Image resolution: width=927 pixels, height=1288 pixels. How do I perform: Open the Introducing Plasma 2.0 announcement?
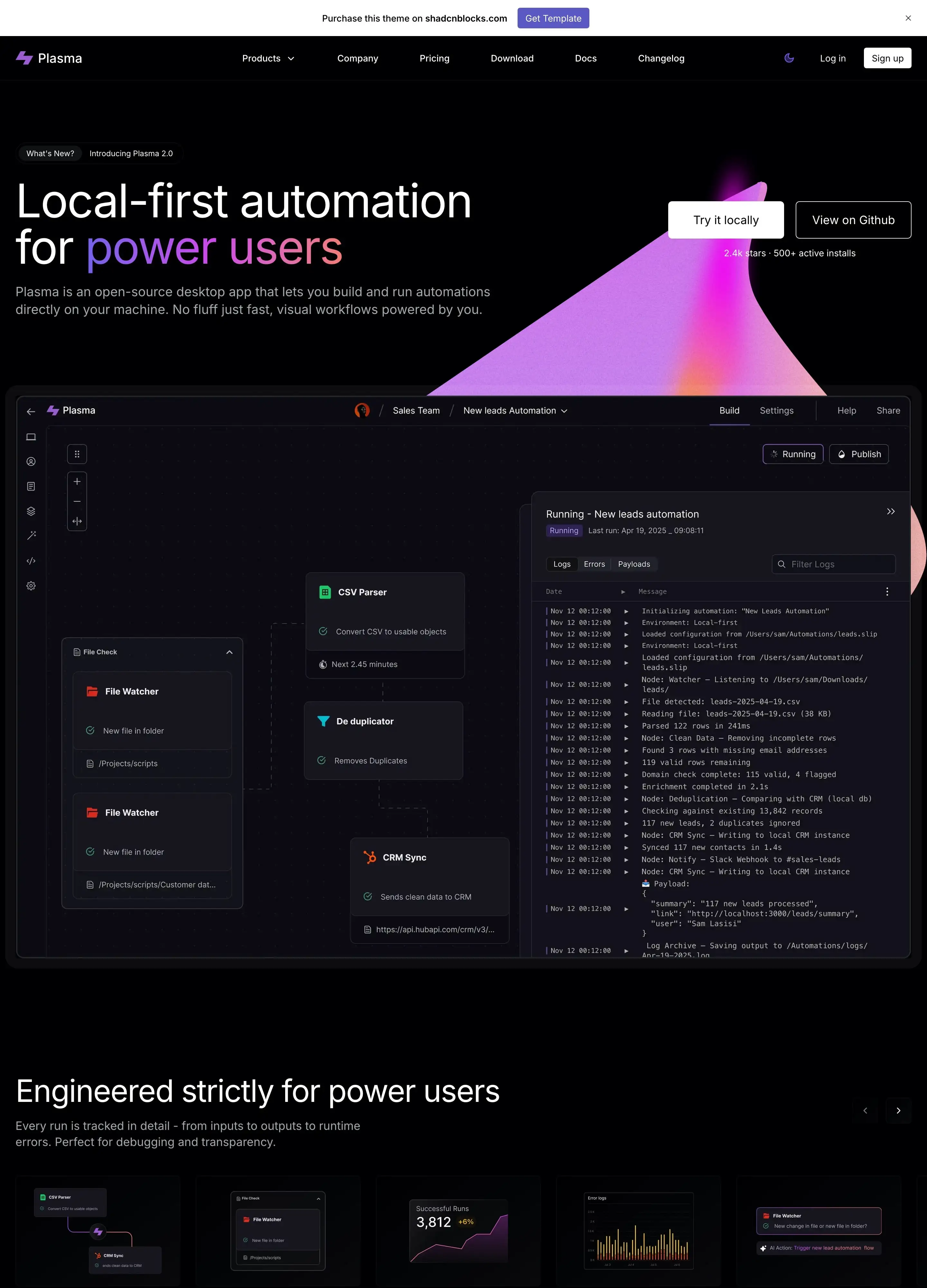pos(131,153)
